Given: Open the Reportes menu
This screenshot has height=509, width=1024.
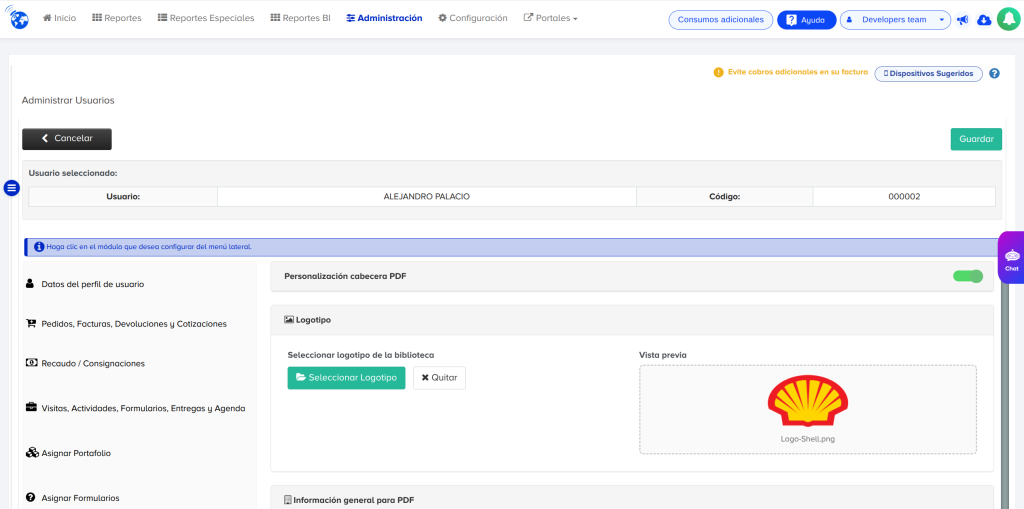Looking at the screenshot, I should coord(117,18).
